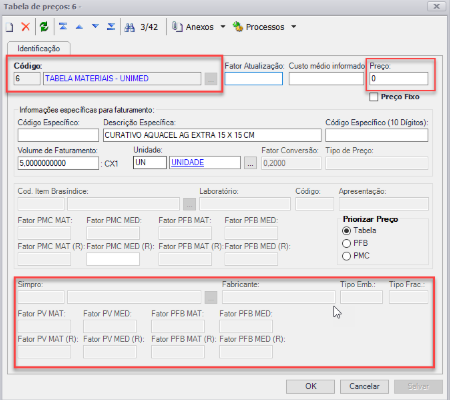Select the PFB radio option
This screenshot has width=450, height=400.
(x=346, y=243)
